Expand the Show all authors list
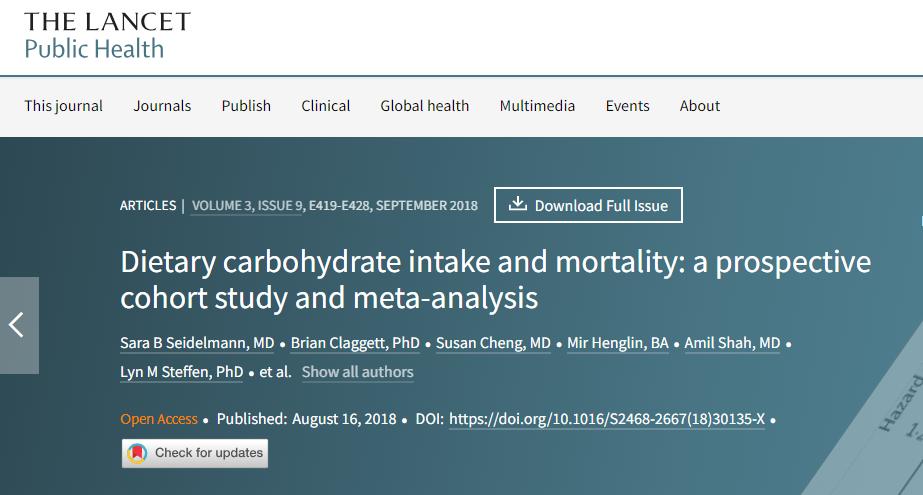Screen dimensions: 923x495 pos(357,372)
